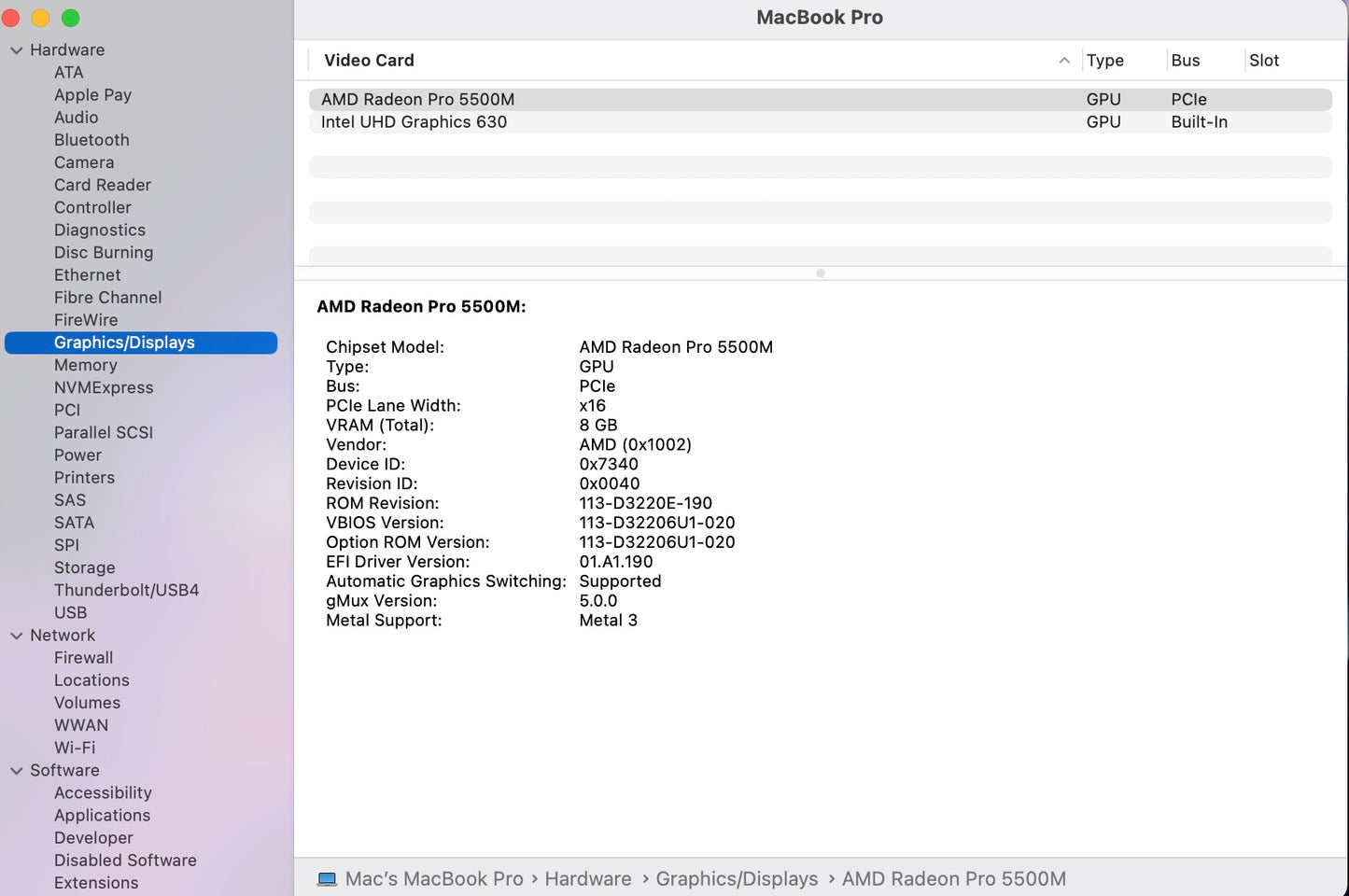Select NVMExpress in the sidebar
Image resolution: width=1349 pixels, height=896 pixels.
[103, 387]
